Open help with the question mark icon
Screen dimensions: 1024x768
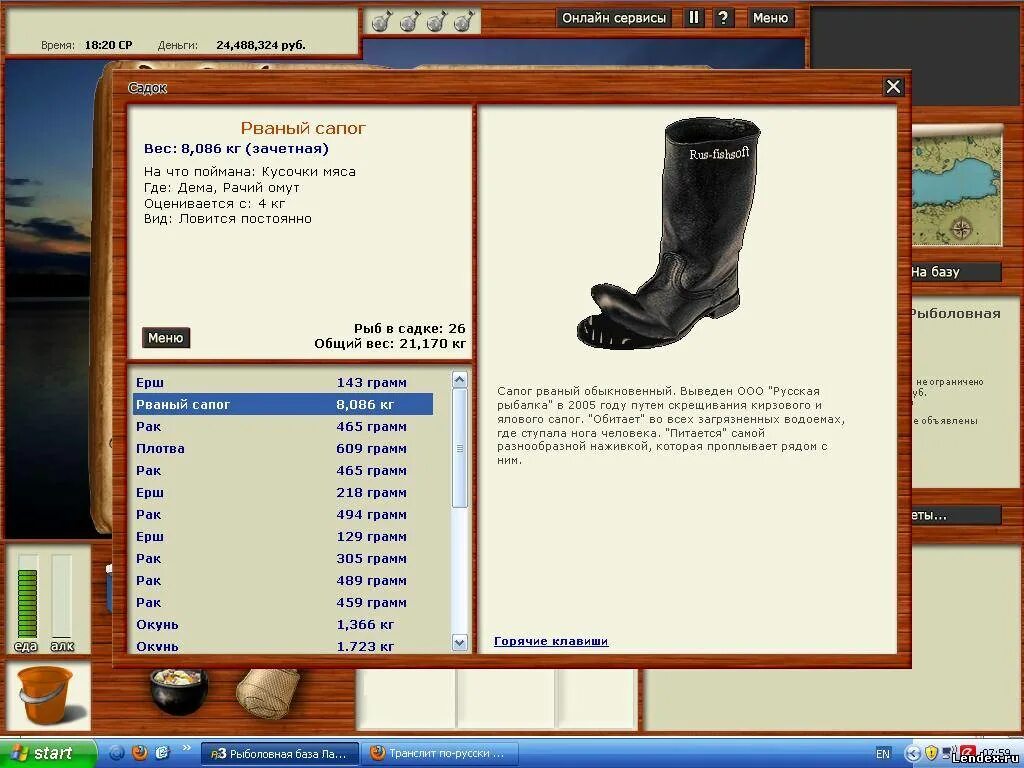point(723,18)
